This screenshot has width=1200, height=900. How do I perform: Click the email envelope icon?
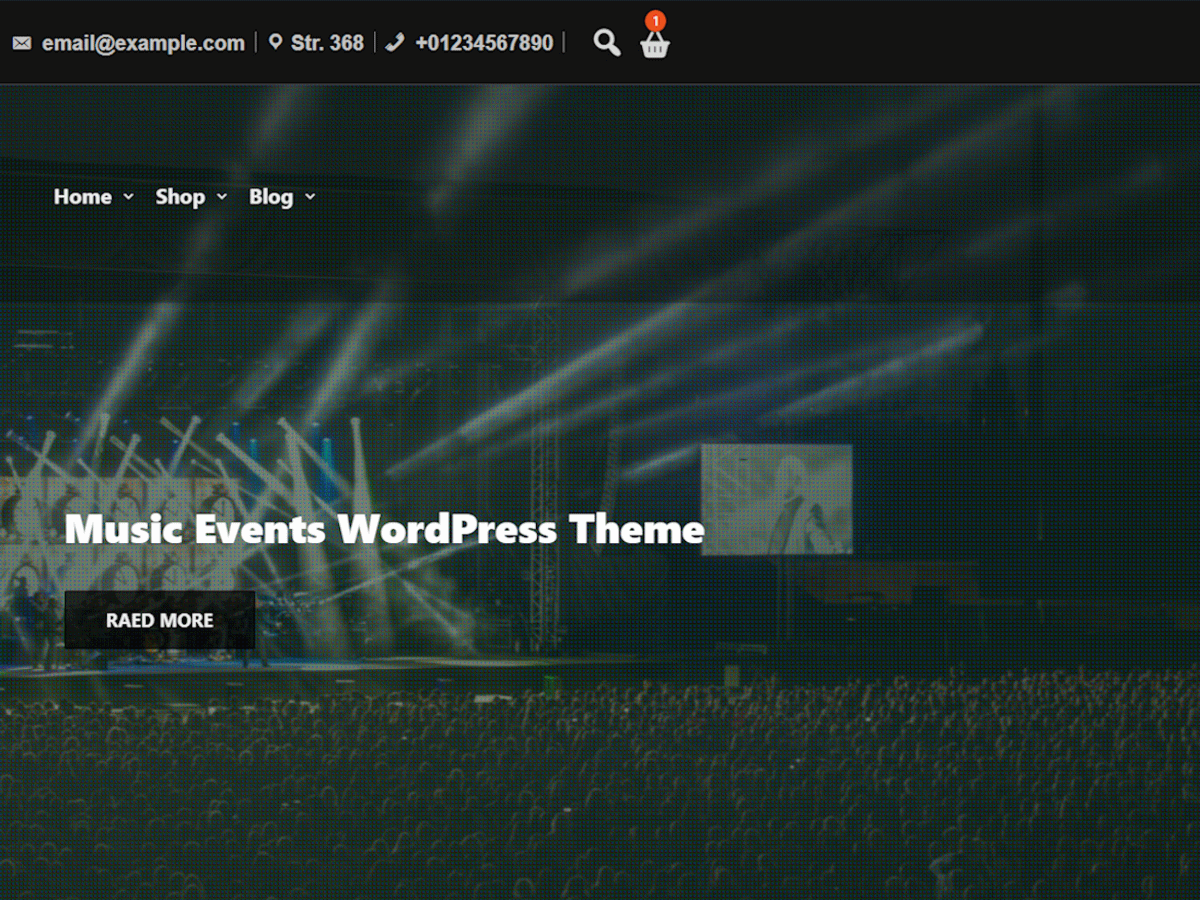(21, 42)
